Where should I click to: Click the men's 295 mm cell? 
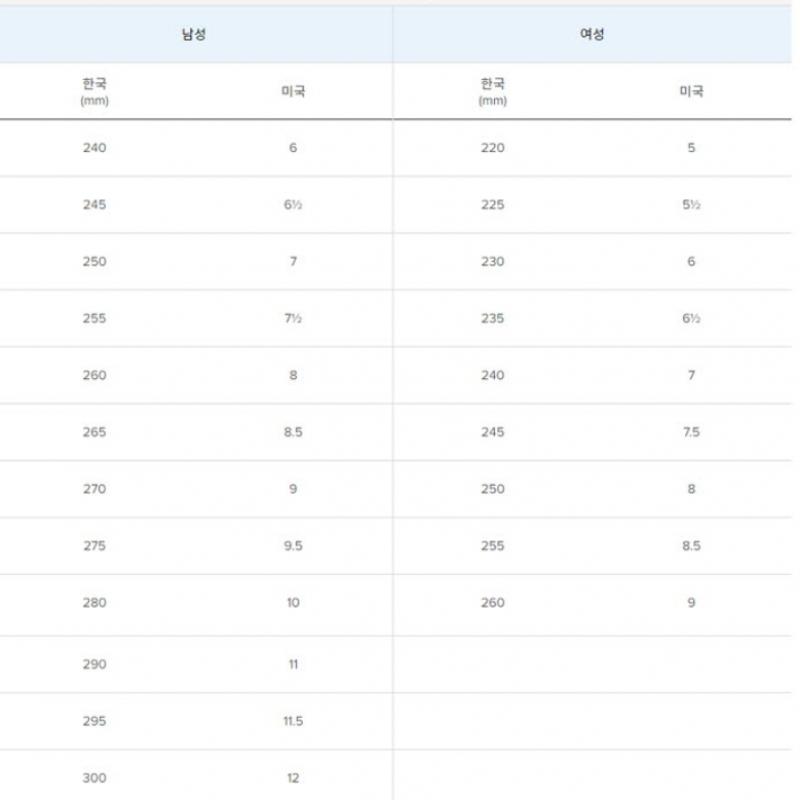tap(94, 721)
